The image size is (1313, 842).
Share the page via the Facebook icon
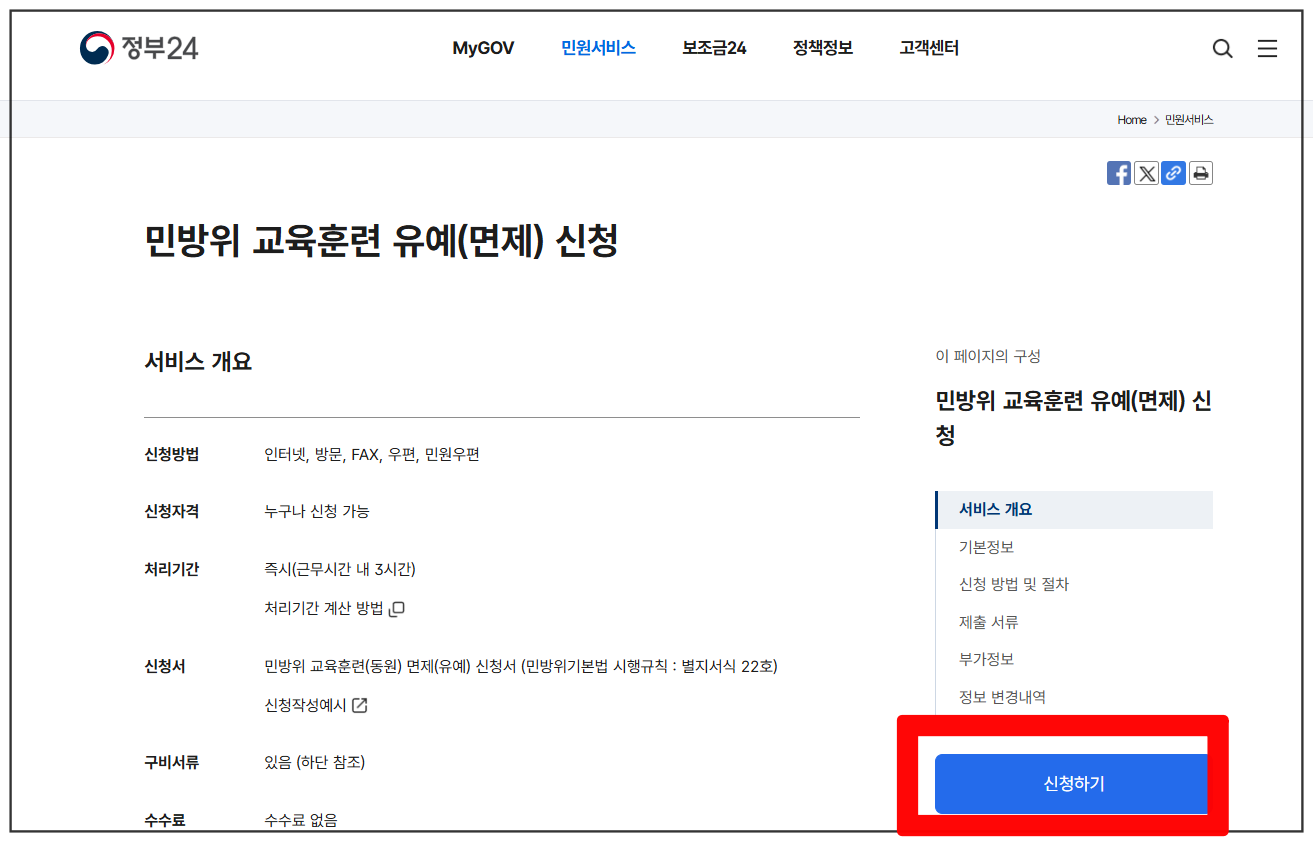tap(1118, 172)
